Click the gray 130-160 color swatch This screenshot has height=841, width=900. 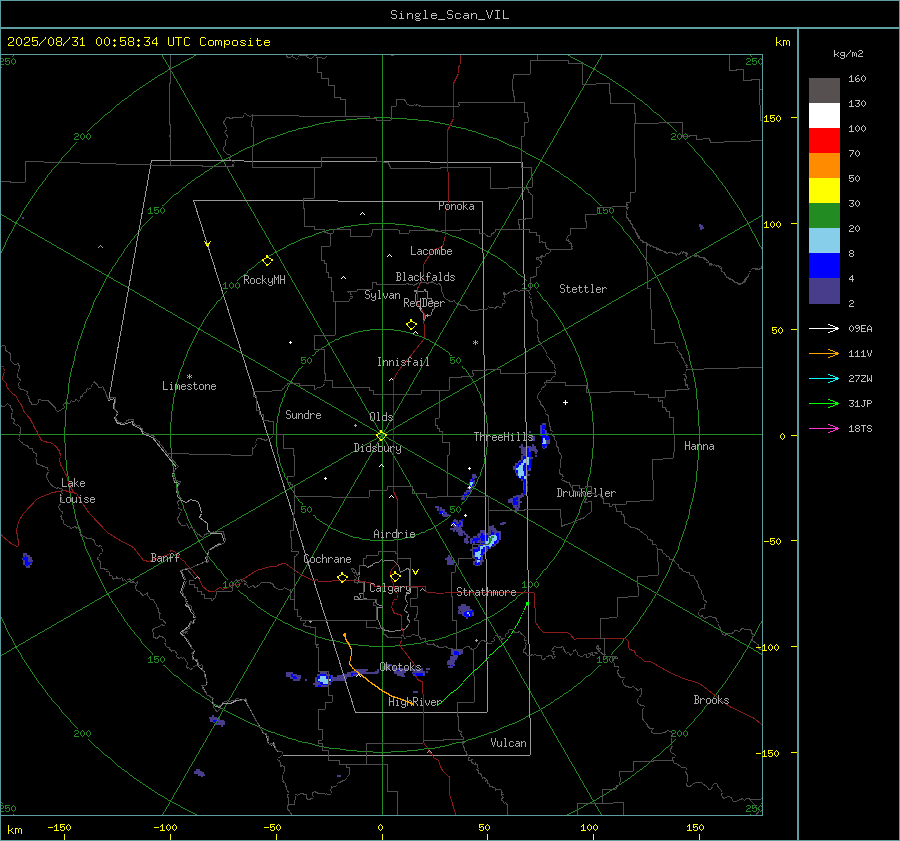(x=824, y=91)
